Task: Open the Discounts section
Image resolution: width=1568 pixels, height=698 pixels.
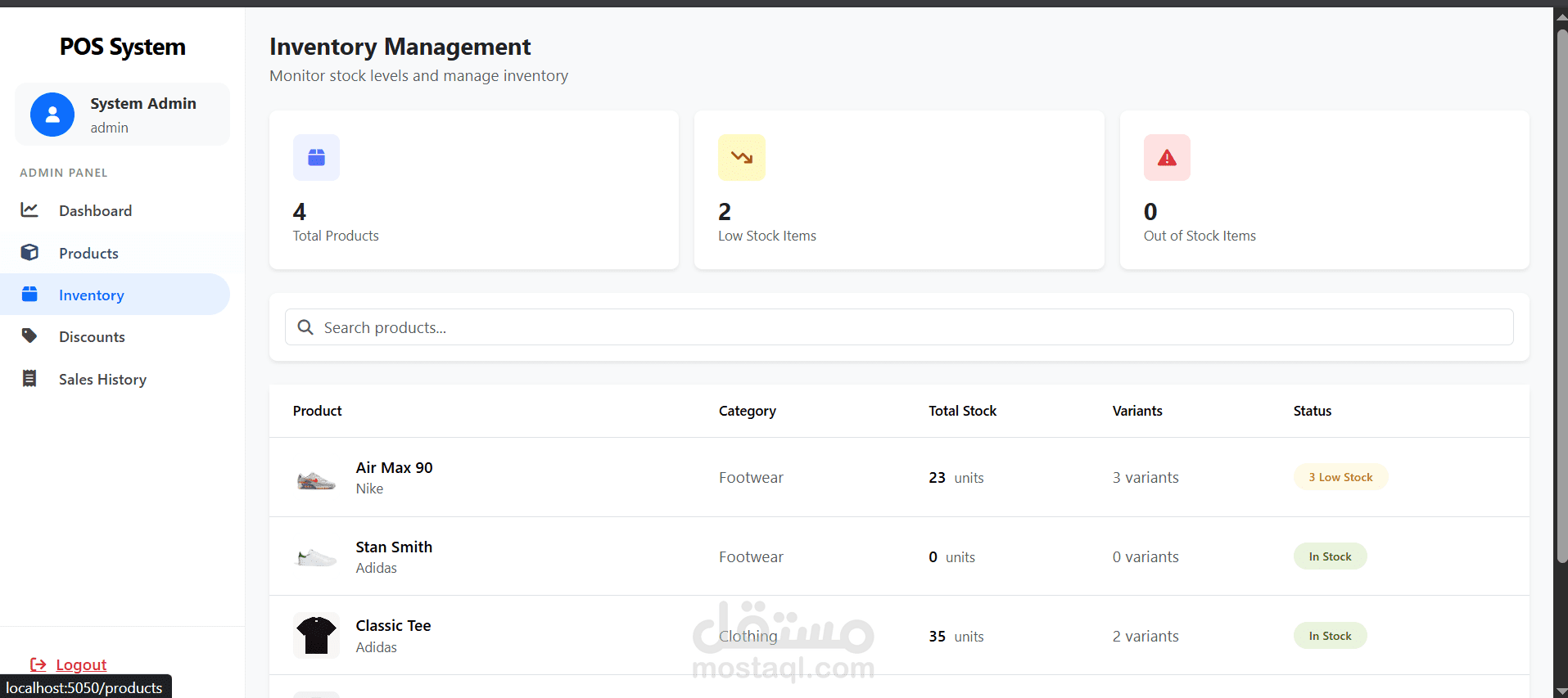Action: pyautogui.click(x=115, y=336)
